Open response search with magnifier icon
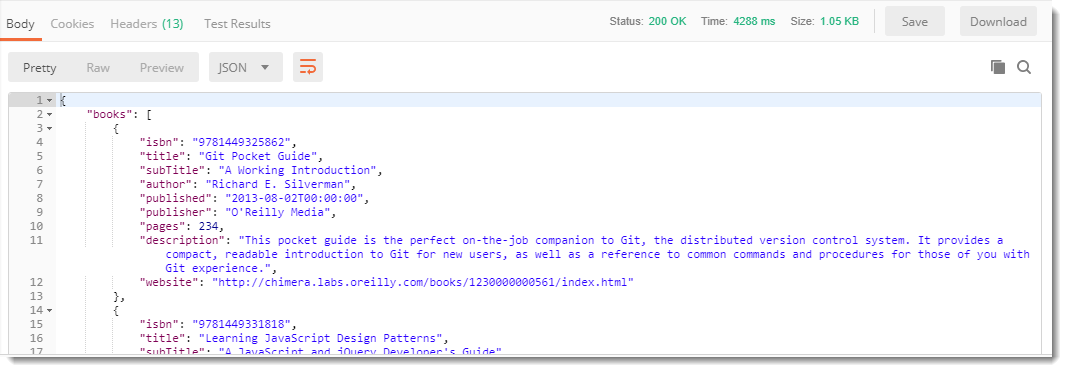The image size is (1067, 372). tap(1023, 67)
